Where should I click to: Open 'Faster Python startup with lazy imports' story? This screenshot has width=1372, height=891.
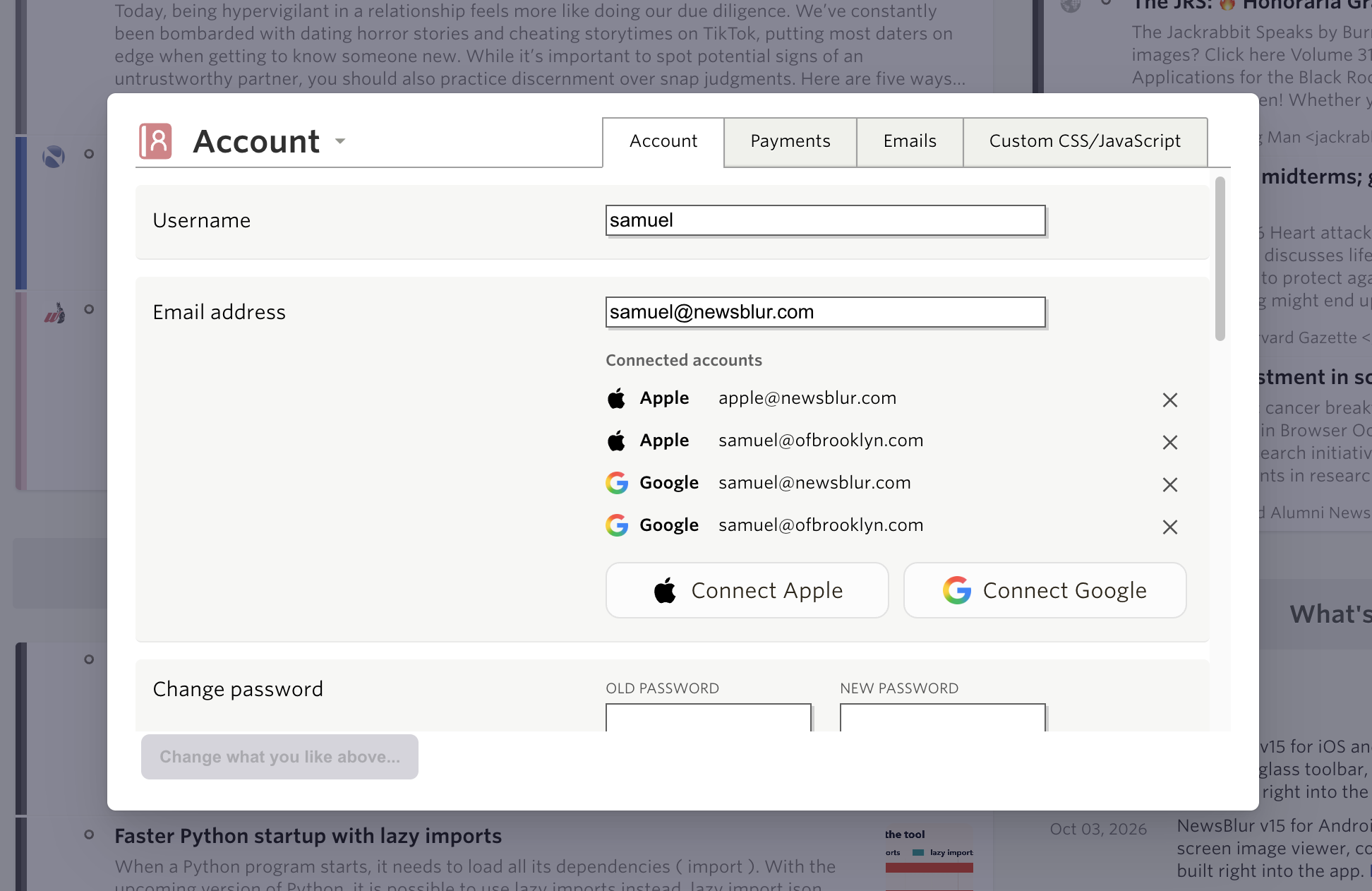pos(308,836)
